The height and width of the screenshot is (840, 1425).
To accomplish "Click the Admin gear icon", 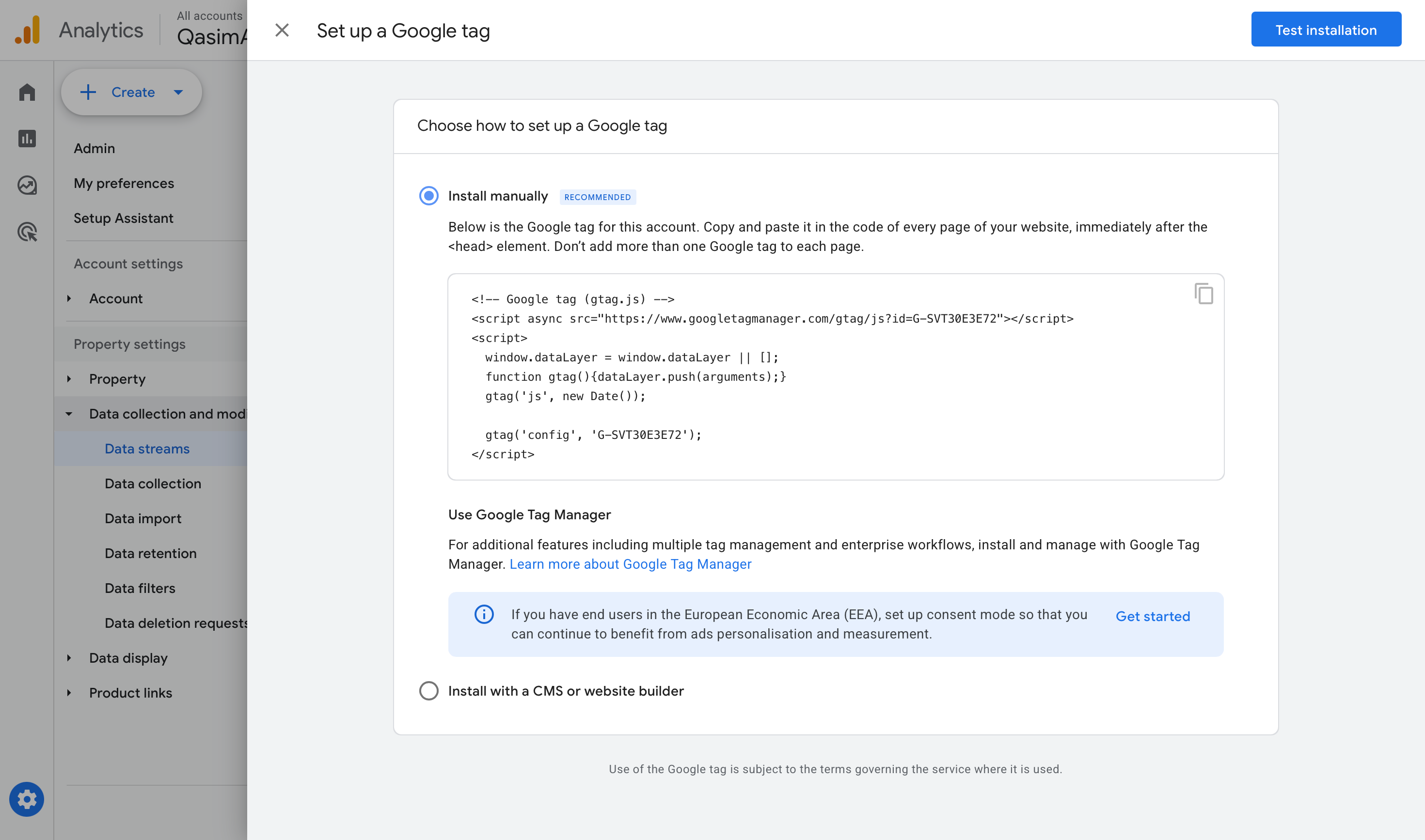I will tap(27, 799).
